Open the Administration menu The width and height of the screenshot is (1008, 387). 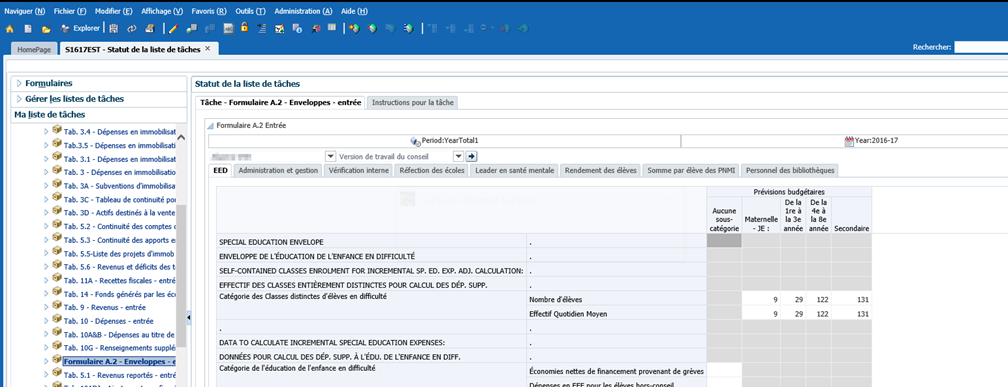(x=303, y=11)
